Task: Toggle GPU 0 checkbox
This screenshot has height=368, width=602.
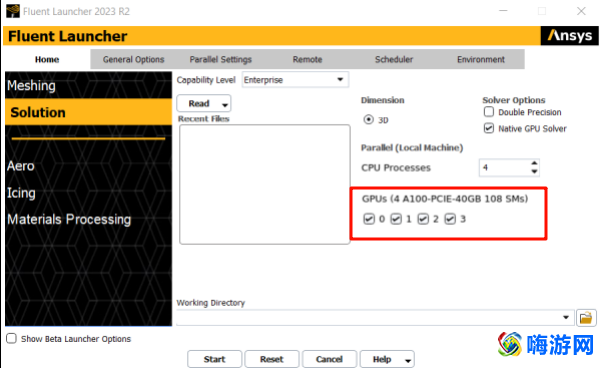Action: click(x=369, y=219)
